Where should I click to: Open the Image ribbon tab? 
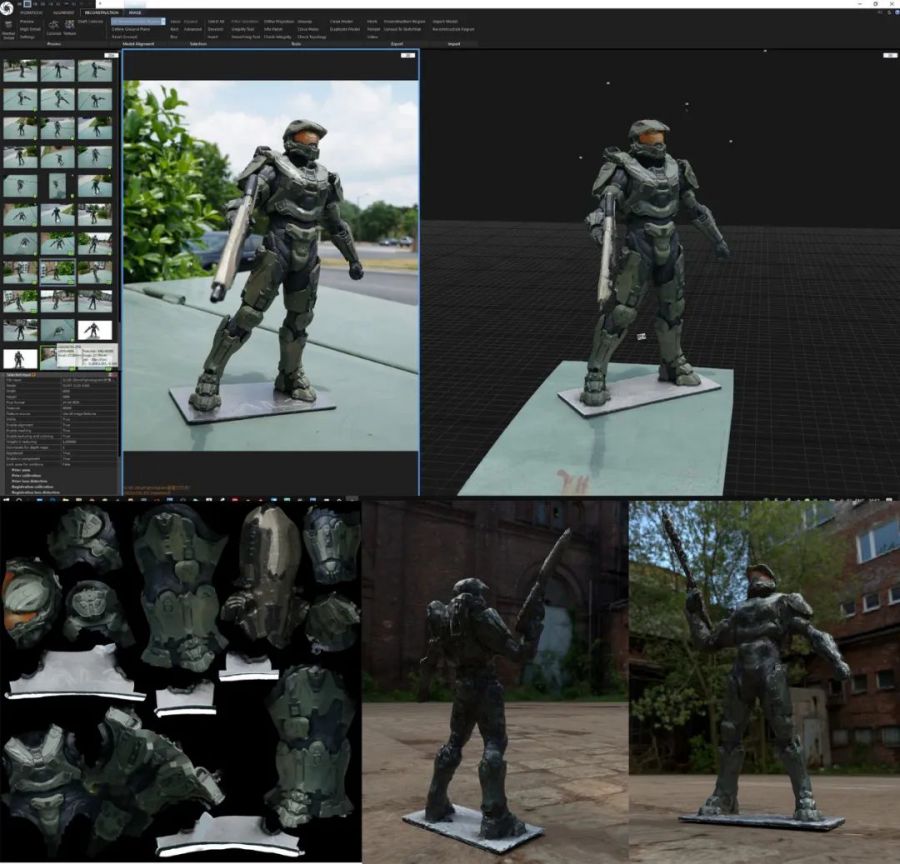[135, 12]
